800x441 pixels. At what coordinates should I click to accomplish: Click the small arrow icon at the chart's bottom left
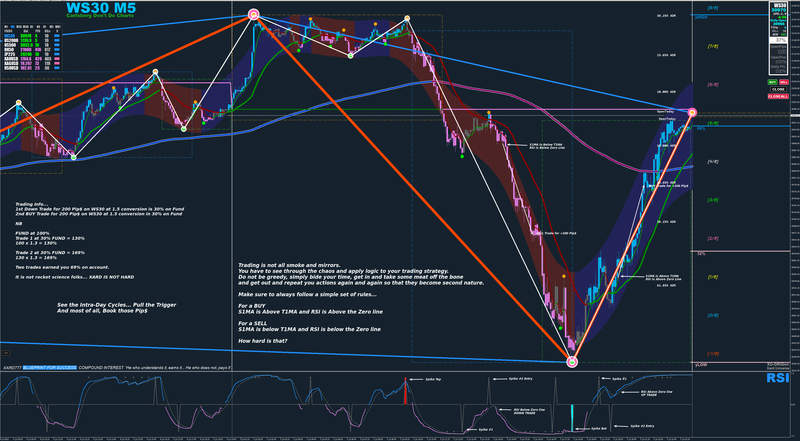point(6,353)
